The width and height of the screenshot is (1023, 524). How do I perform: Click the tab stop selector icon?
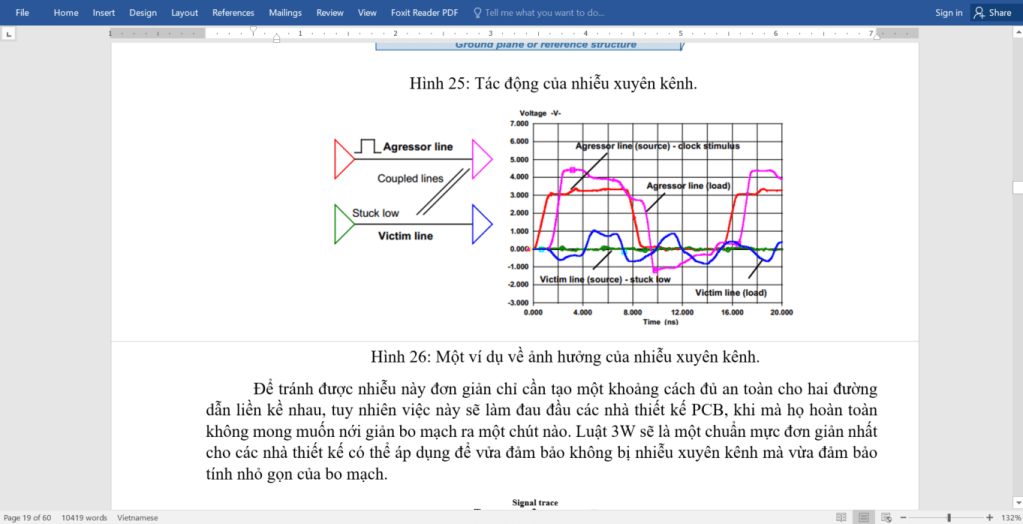click(x=9, y=33)
